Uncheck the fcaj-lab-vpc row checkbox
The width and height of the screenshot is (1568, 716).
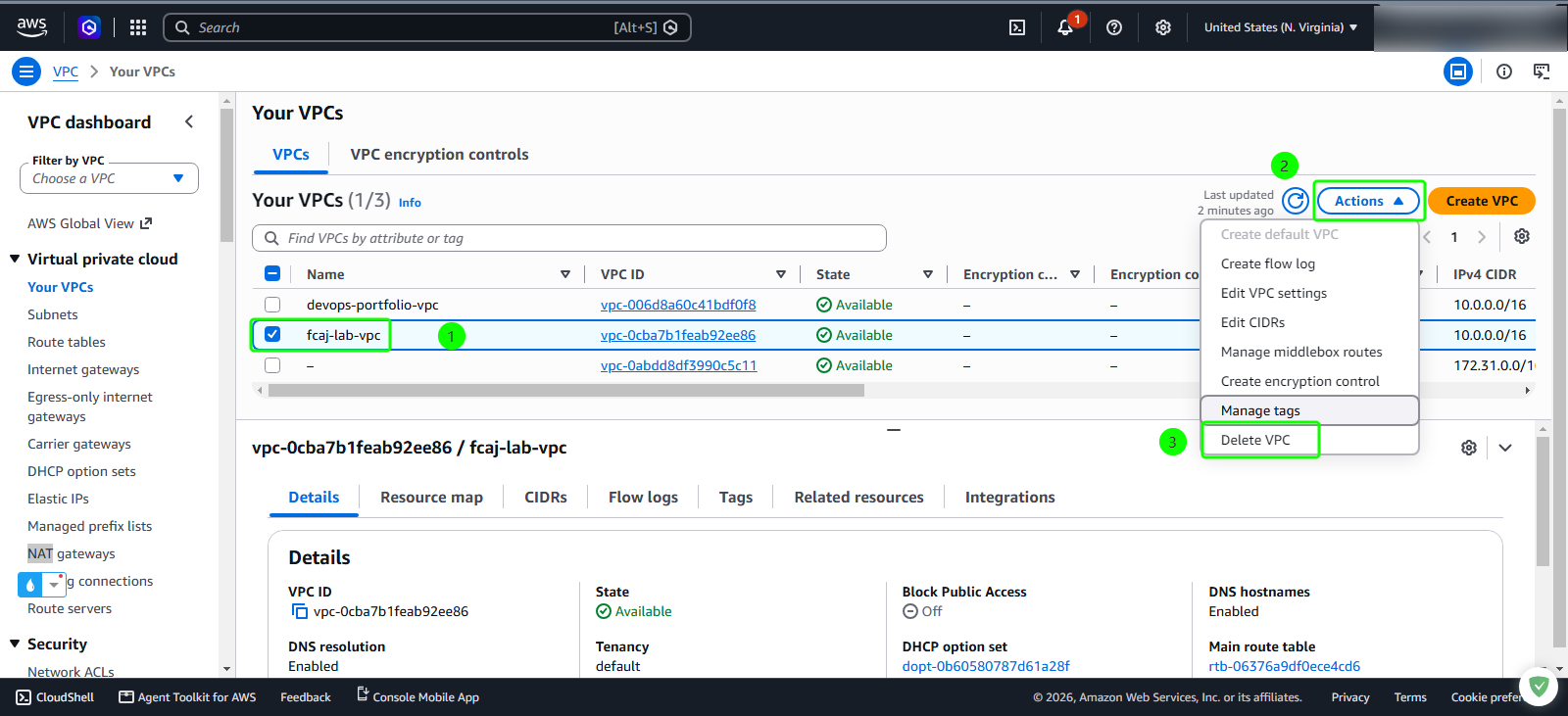272,335
